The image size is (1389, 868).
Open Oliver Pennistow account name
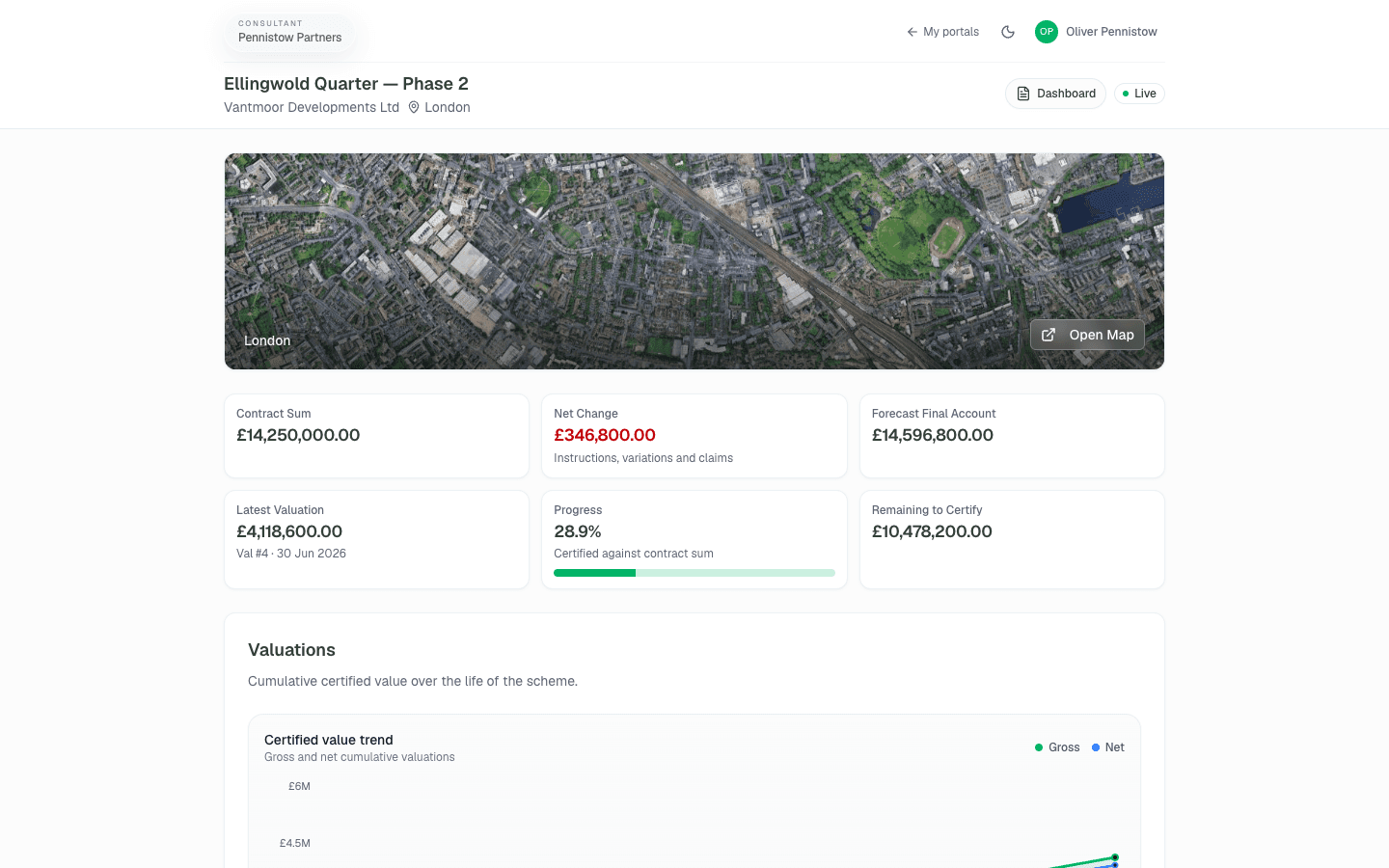(1111, 32)
